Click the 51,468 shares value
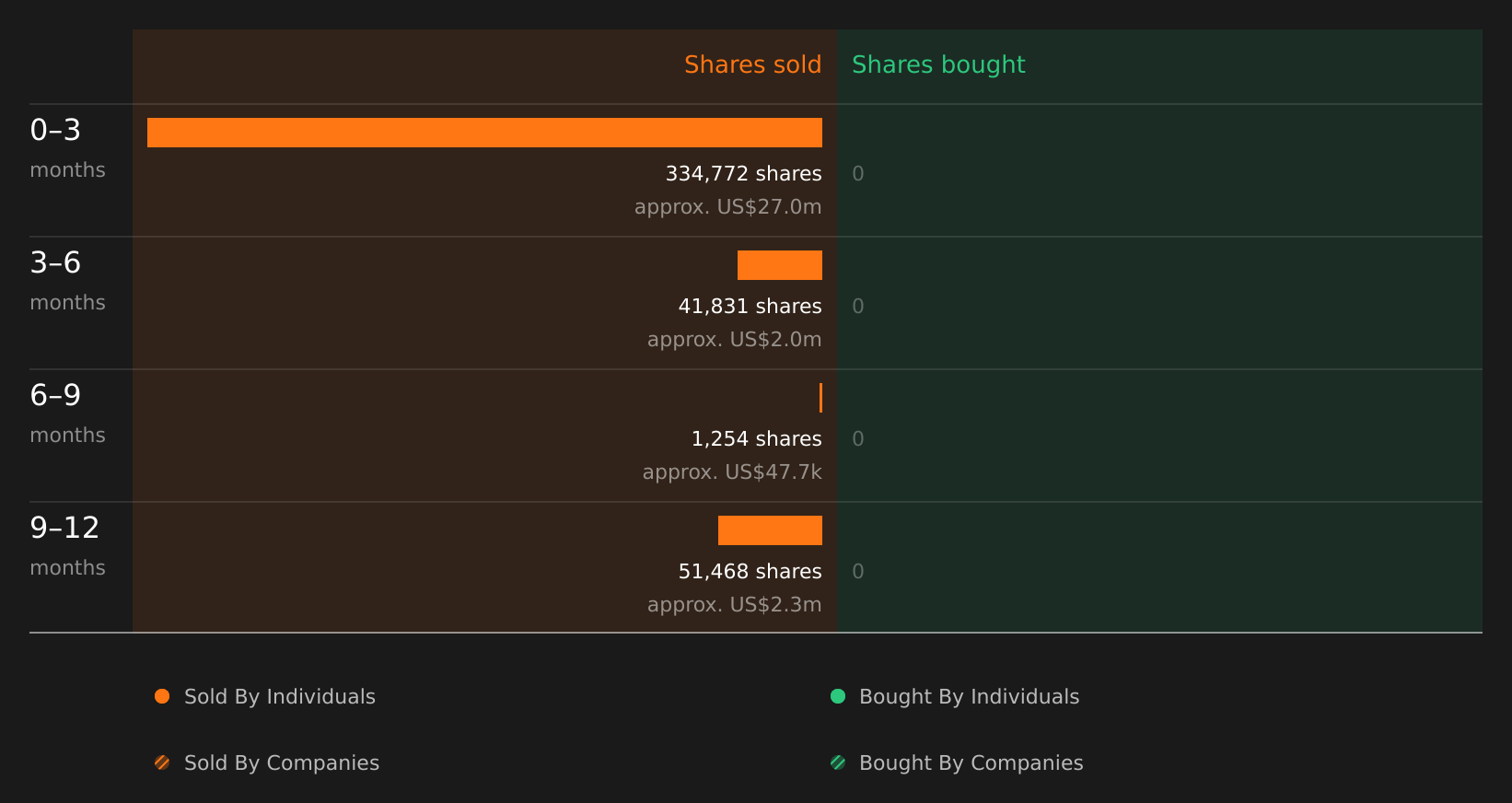Image resolution: width=1512 pixels, height=803 pixels. pos(750,572)
